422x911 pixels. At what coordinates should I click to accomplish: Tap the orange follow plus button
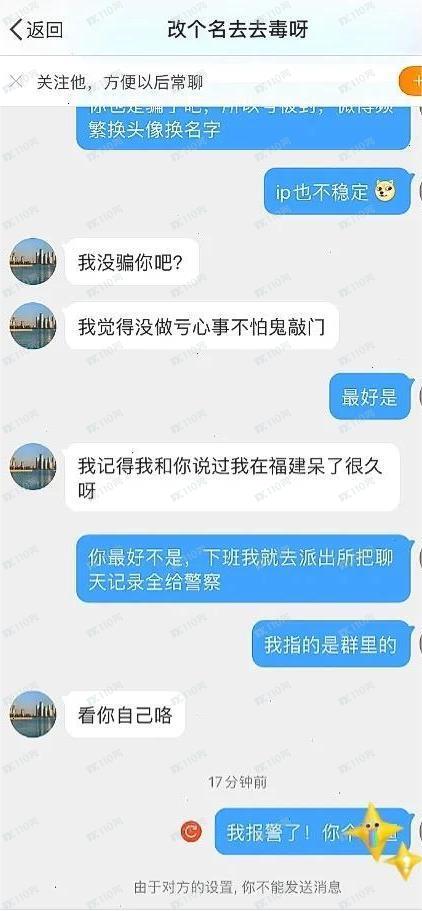click(411, 82)
